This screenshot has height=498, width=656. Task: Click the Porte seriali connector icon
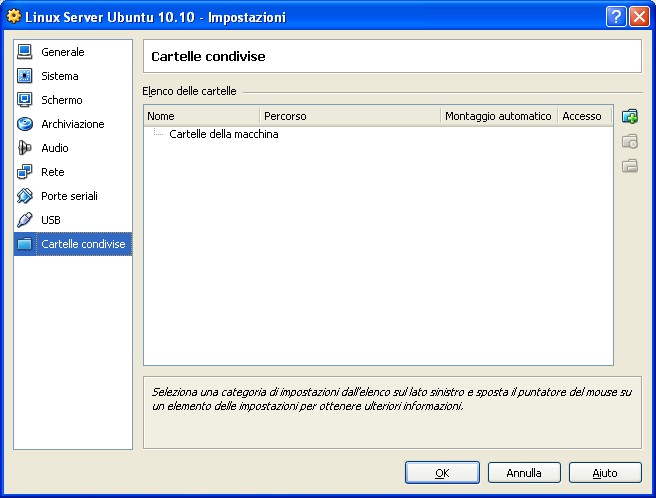coord(25,196)
